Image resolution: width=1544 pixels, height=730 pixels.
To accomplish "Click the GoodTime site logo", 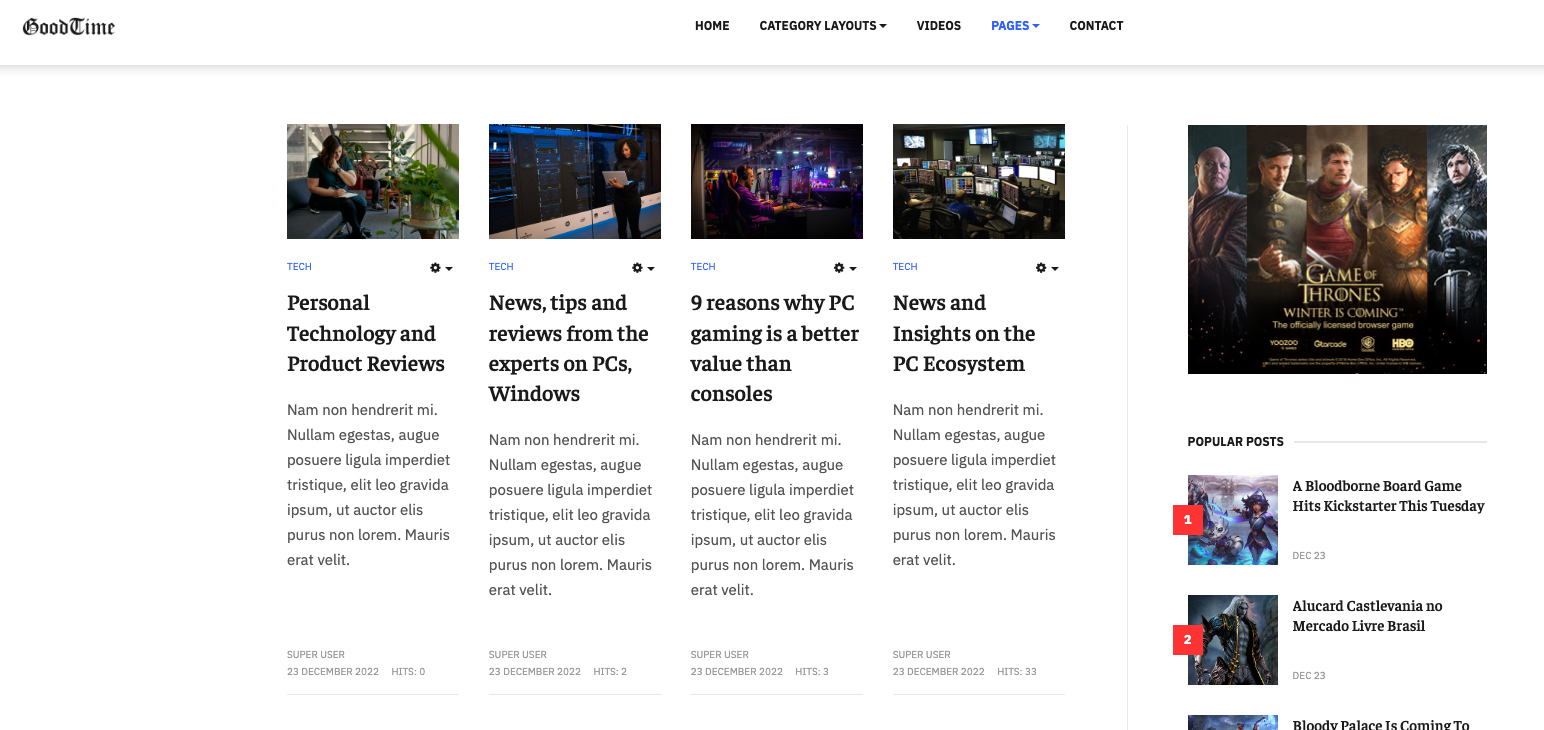I will (69, 27).
